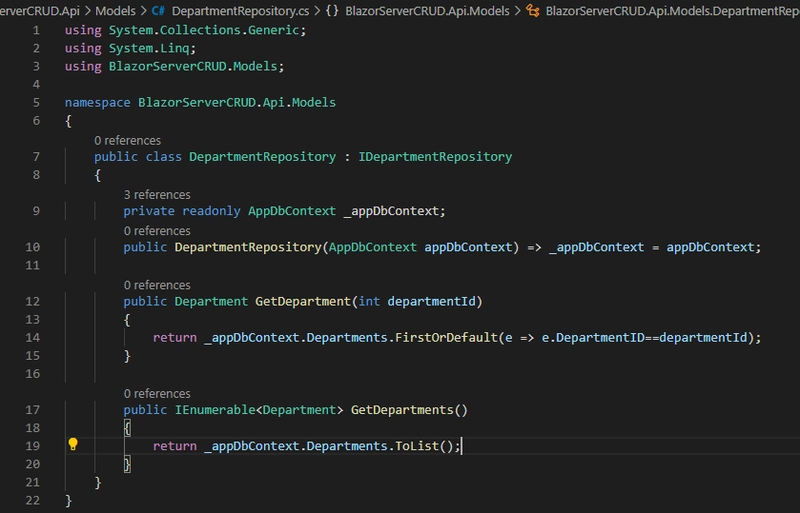
Task: Click the C# file icon in breadcrumb
Action: tap(159, 10)
